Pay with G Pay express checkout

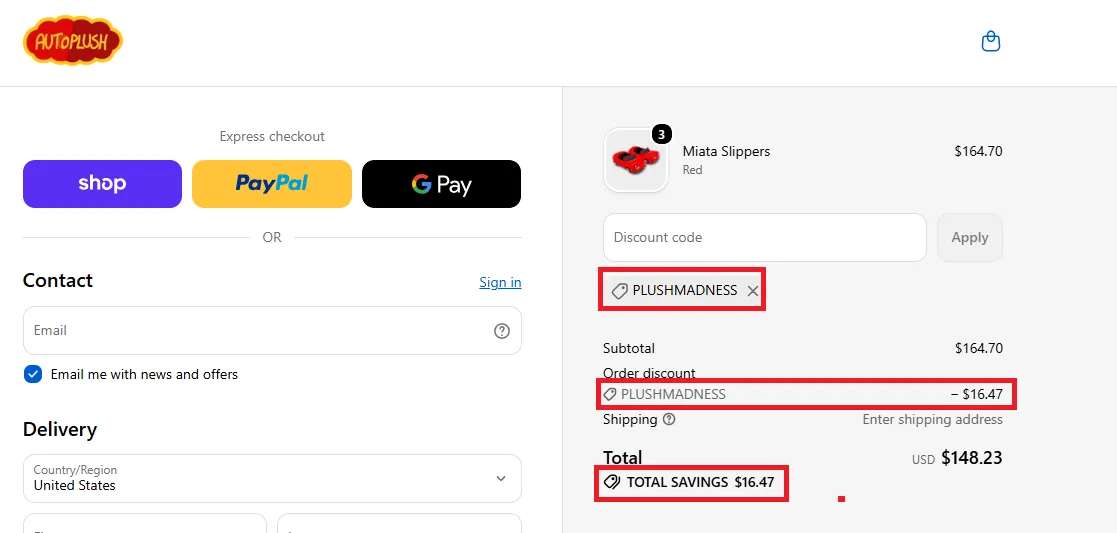pyautogui.click(x=442, y=184)
